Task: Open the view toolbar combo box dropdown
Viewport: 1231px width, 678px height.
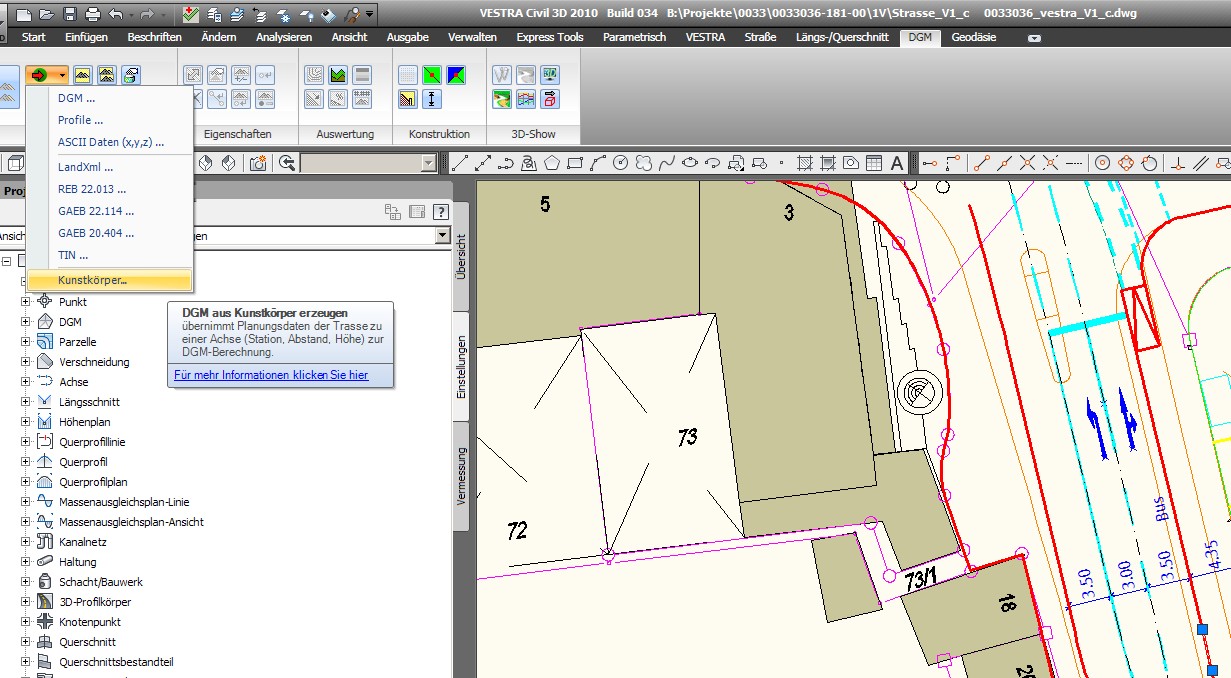Action: pyautogui.click(x=429, y=163)
